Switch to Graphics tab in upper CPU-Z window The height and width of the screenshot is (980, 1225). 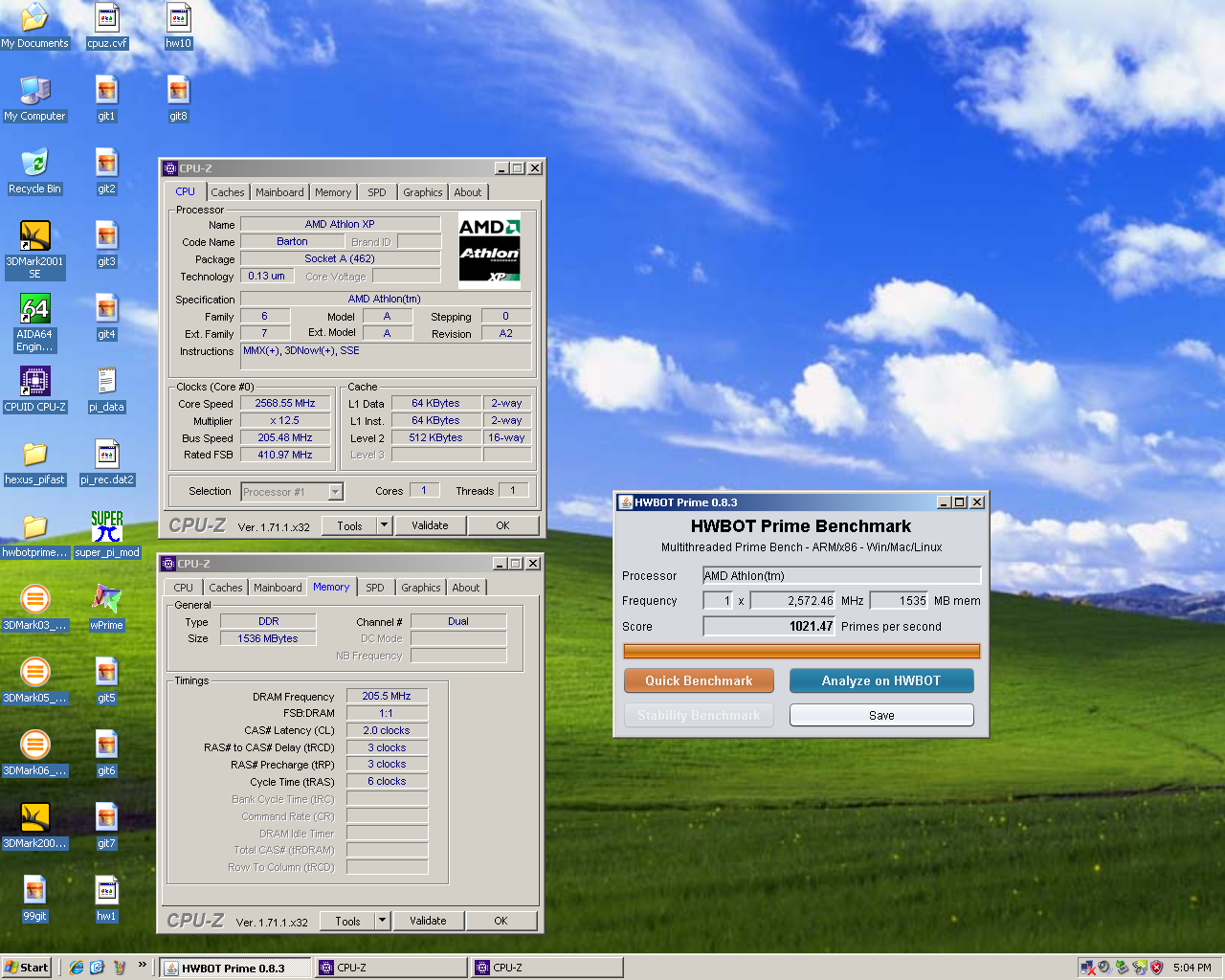tap(422, 192)
